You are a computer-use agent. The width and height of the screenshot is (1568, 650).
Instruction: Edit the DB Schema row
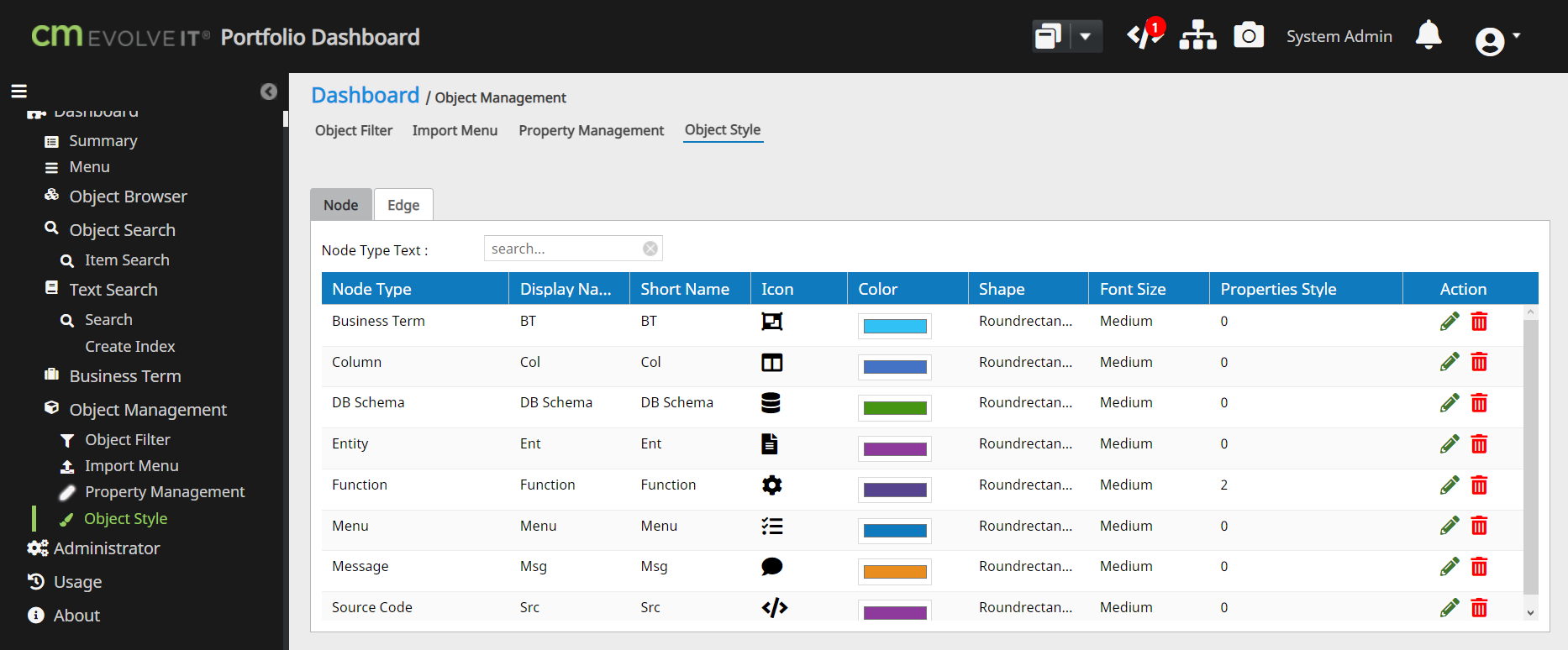pos(1450,403)
